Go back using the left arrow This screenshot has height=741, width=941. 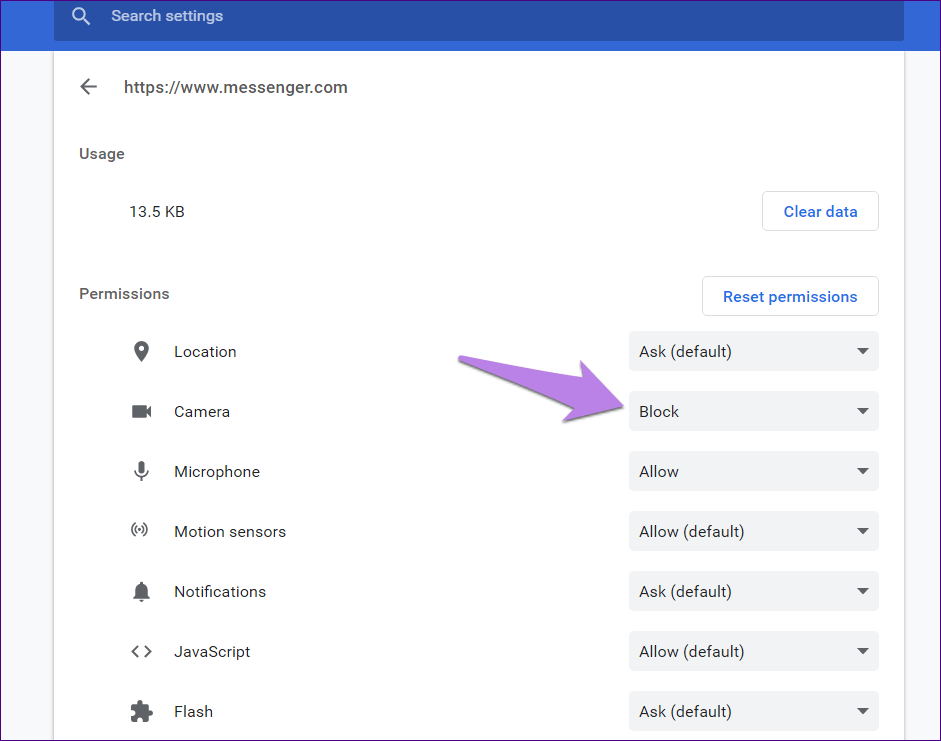pos(89,87)
